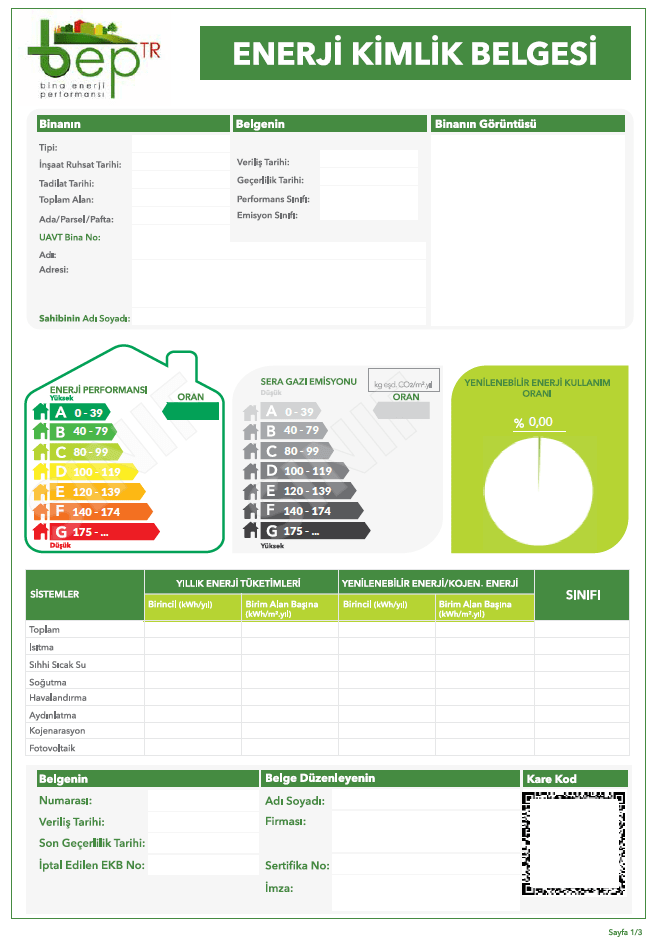Click the Numarası field
Screen dimensions: 657x941
tap(203, 801)
